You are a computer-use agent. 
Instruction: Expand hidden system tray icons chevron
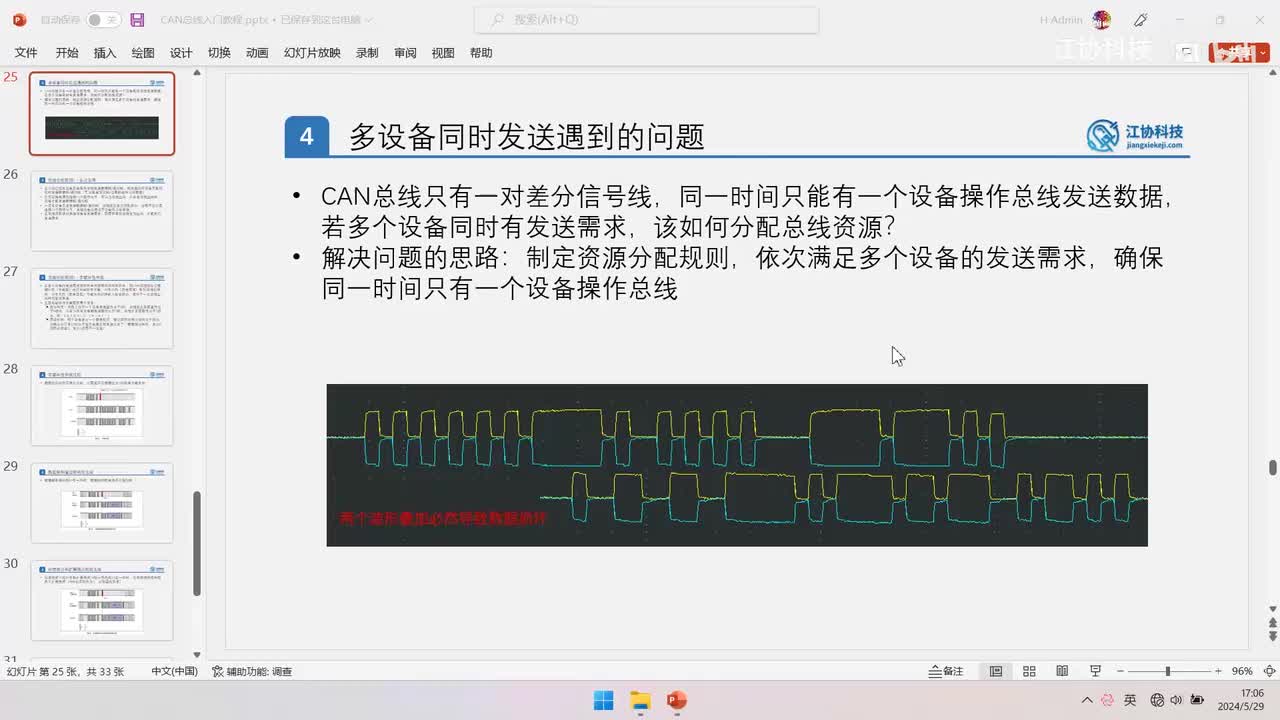pyautogui.click(x=1087, y=700)
